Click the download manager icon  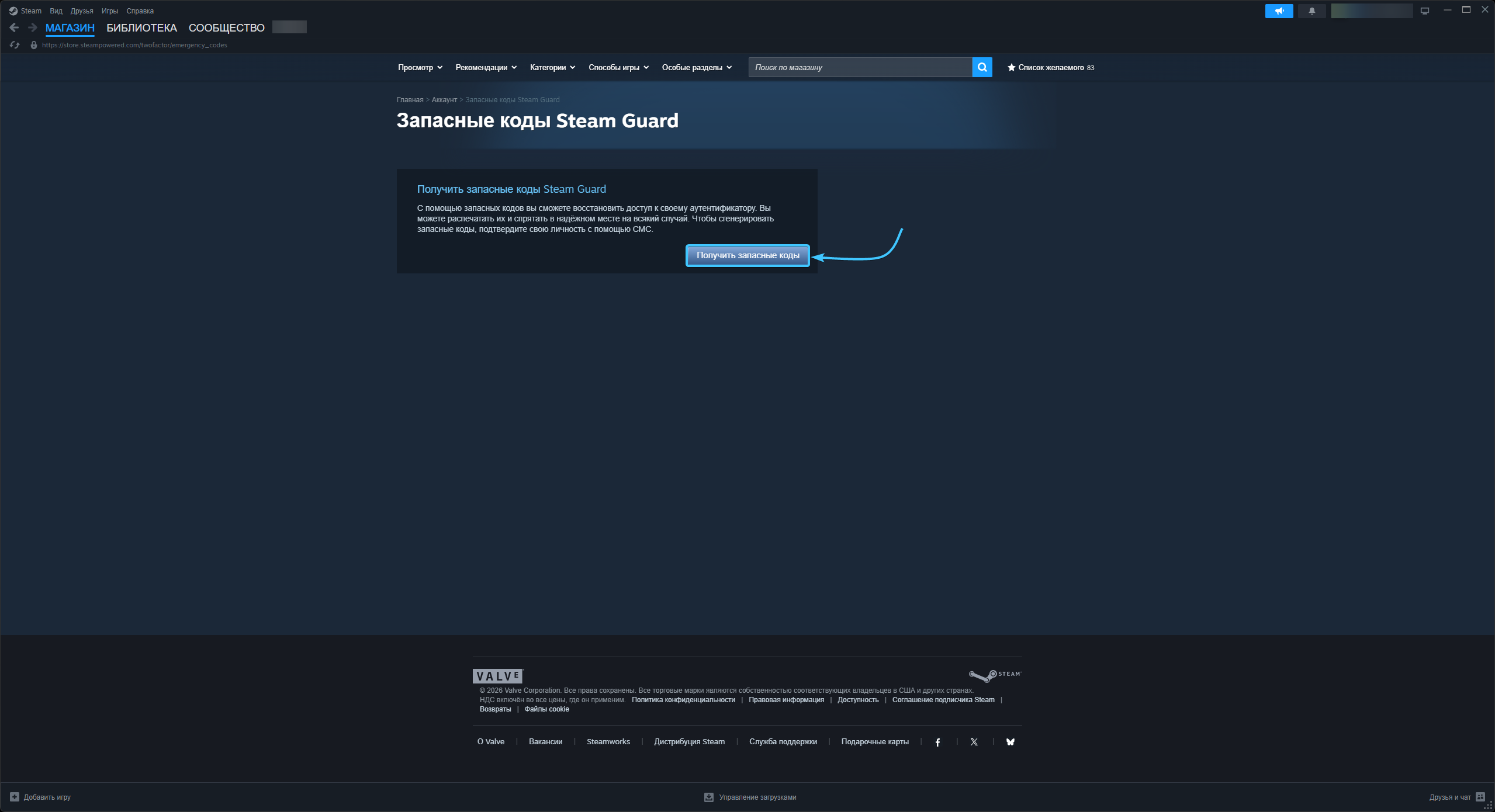click(x=708, y=797)
